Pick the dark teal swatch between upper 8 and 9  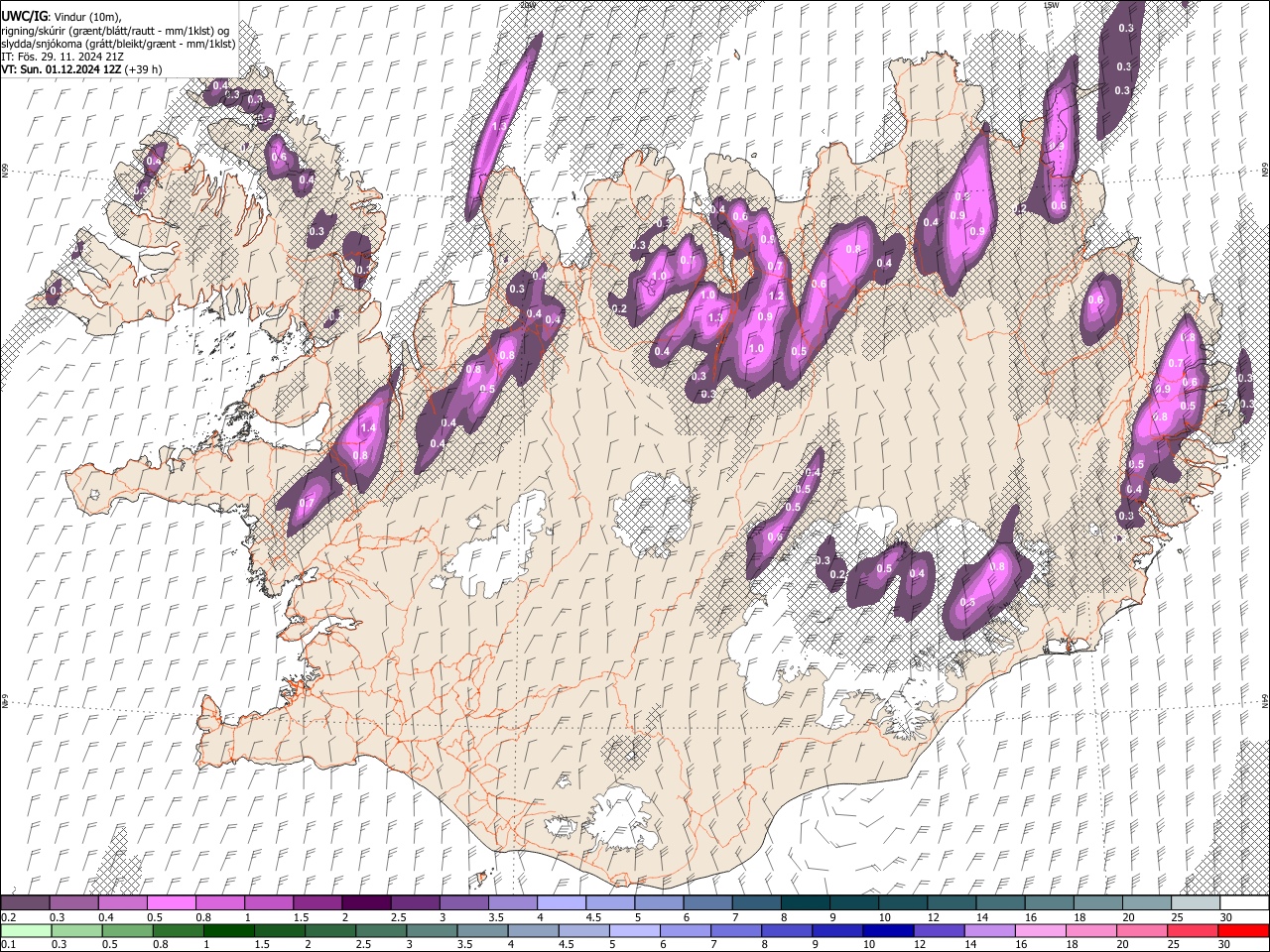804,903
